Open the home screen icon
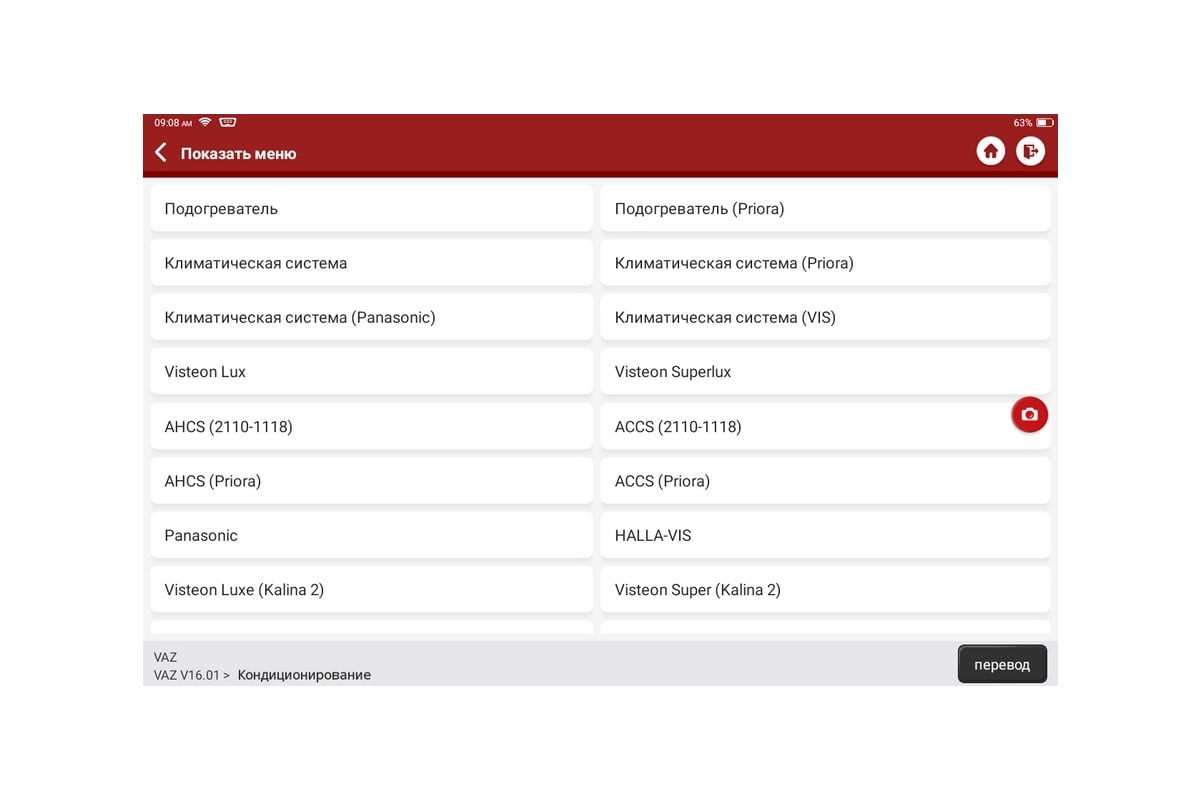This screenshot has height=800, width=1200. pyautogui.click(x=991, y=151)
